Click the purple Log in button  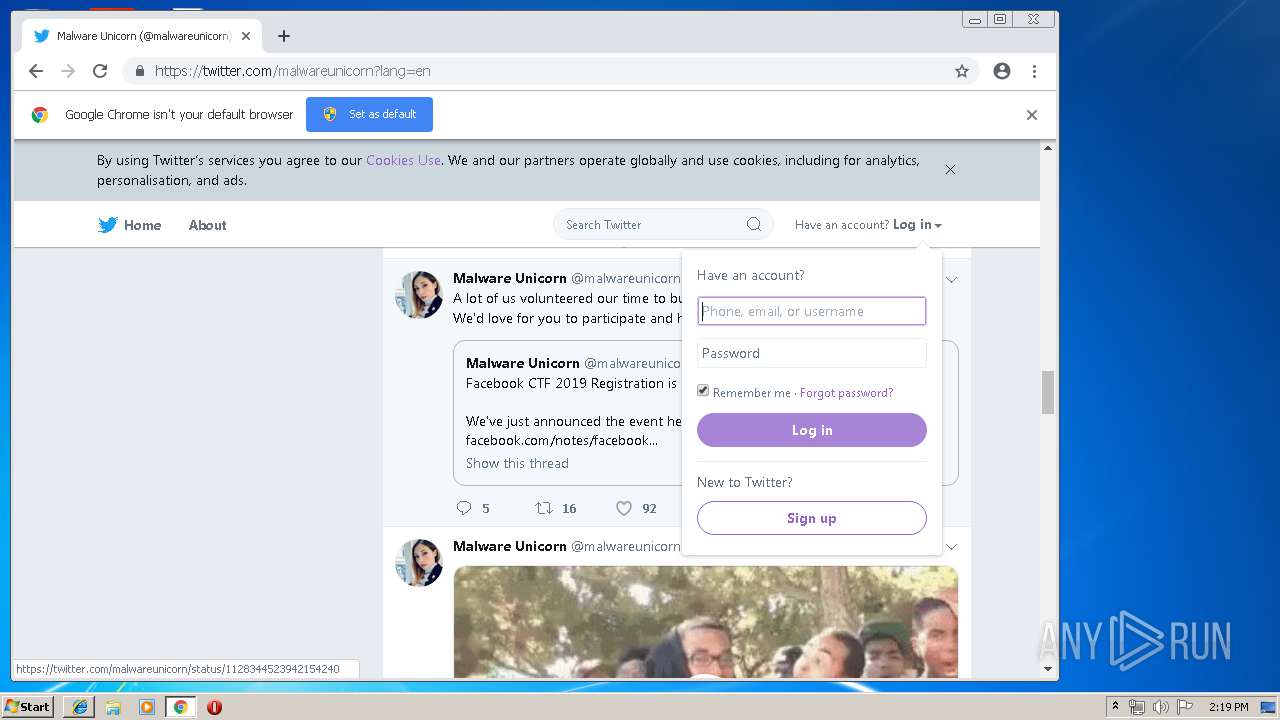click(x=812, y=430)
